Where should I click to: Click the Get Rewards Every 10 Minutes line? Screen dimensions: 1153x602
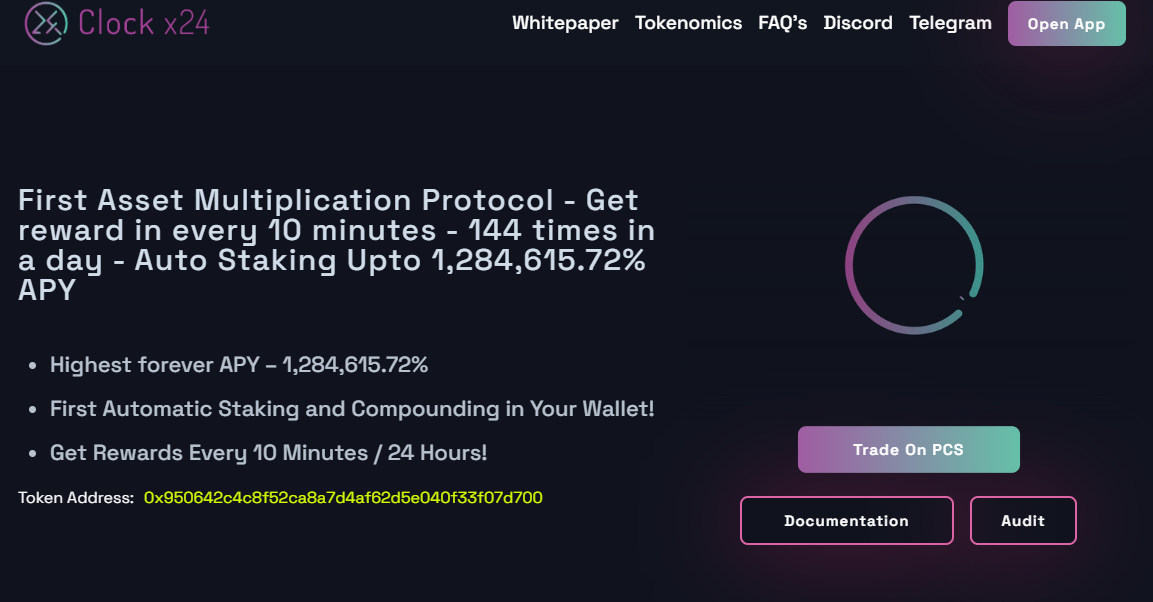pos(268,453)
